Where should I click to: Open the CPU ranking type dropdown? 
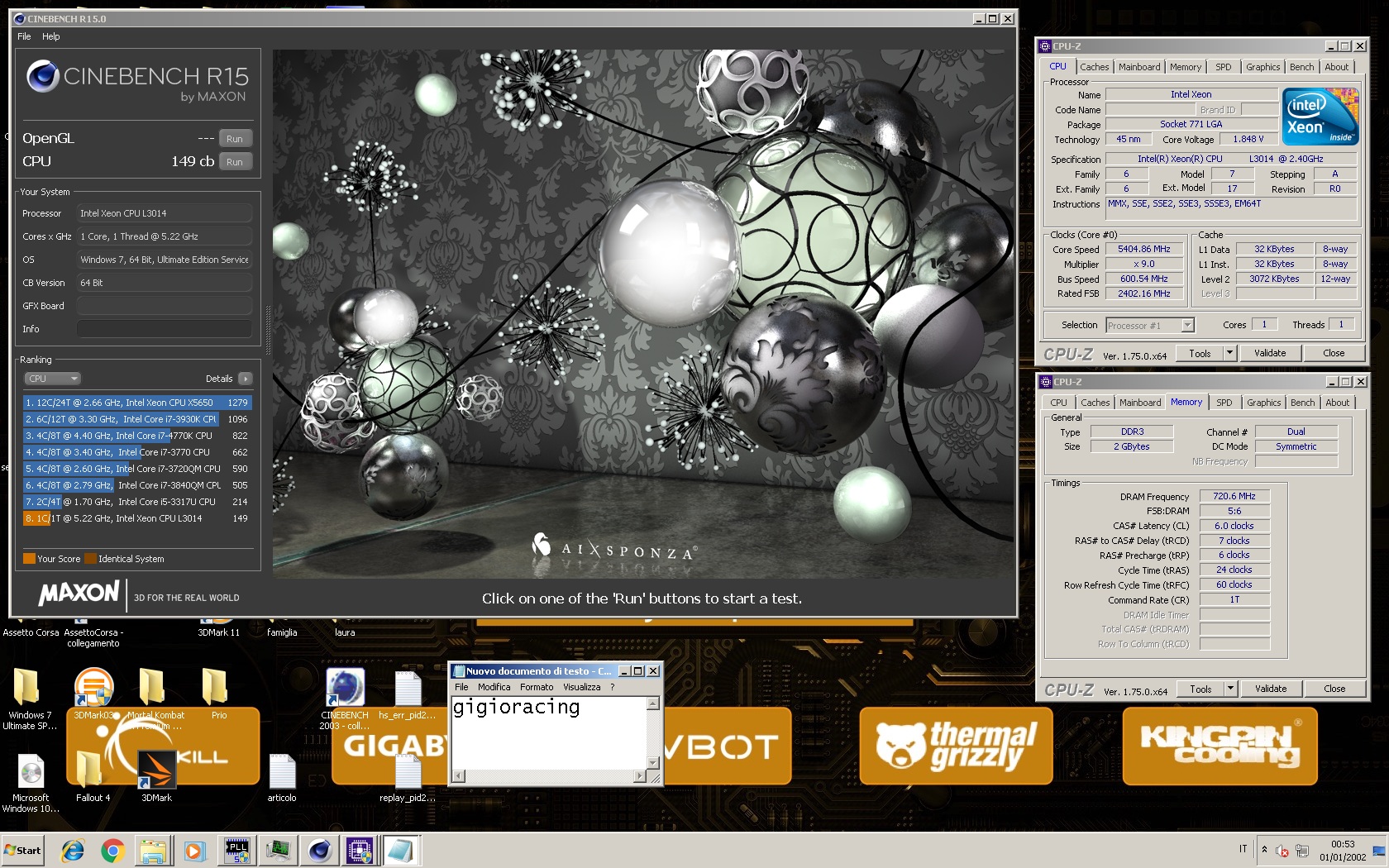pyautogui.click(x=52, y=379)
